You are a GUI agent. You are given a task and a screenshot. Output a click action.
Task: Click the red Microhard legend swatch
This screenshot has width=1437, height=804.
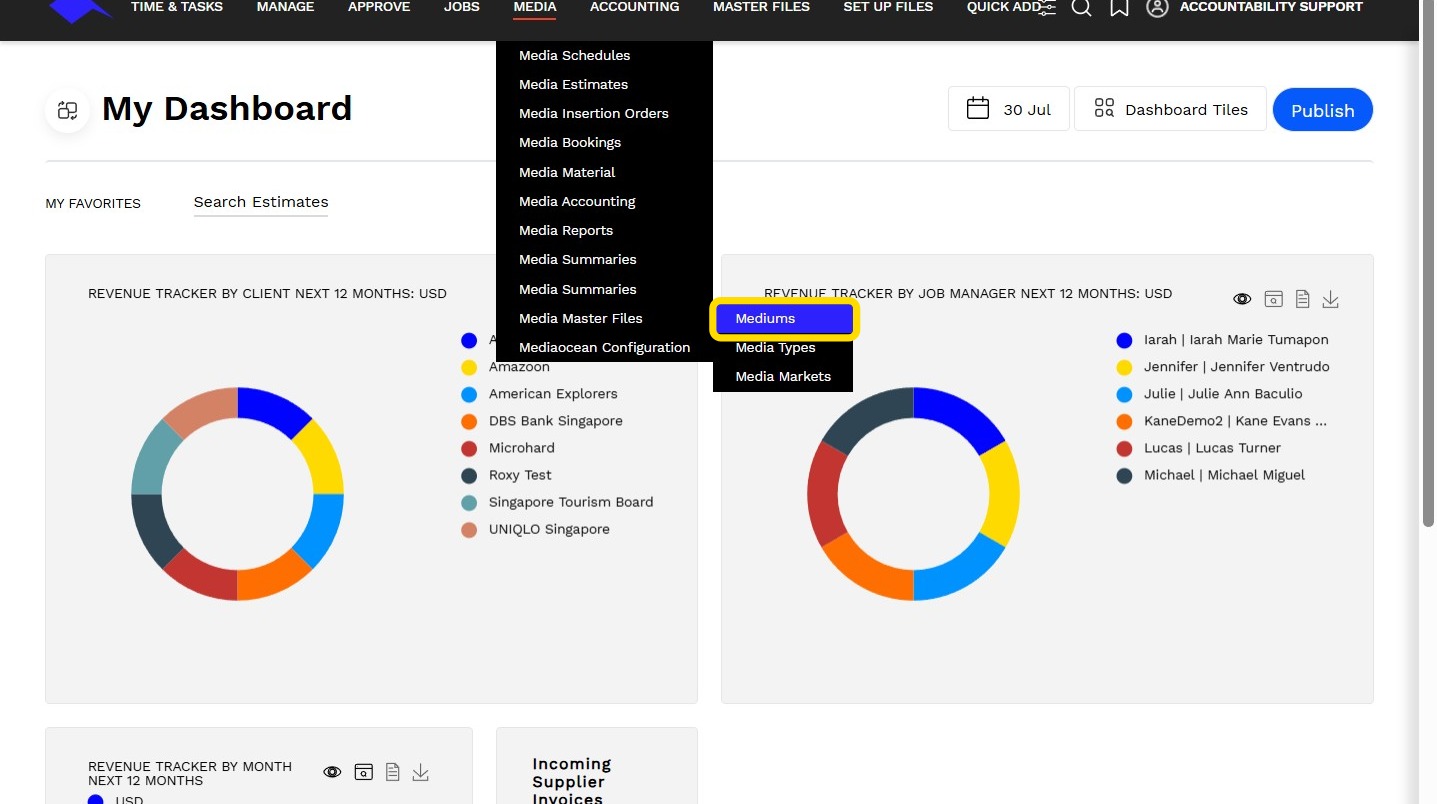(x=469, y=448)
